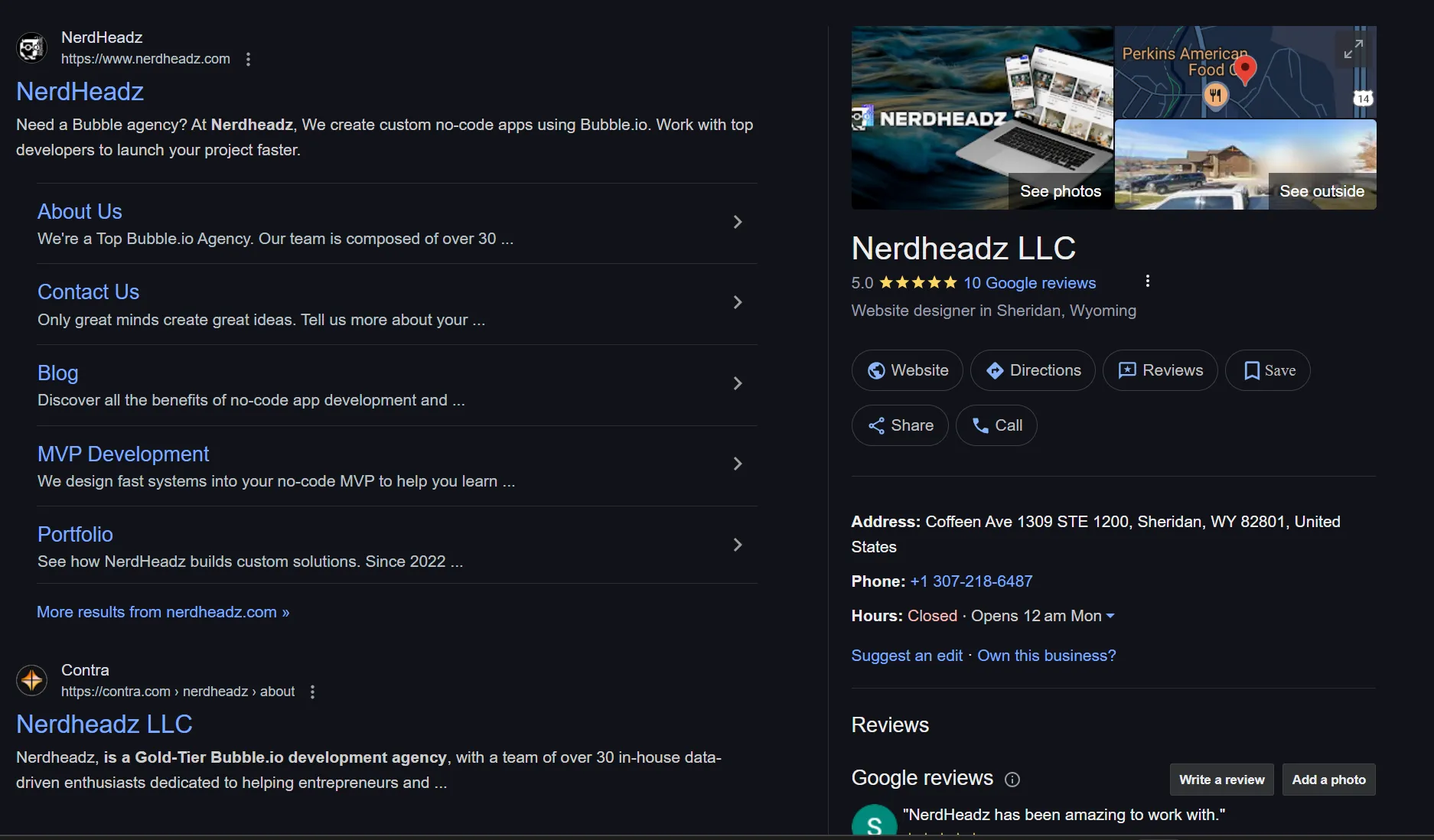Click the five-star rating stars
1434x840 pixels.
918,282
